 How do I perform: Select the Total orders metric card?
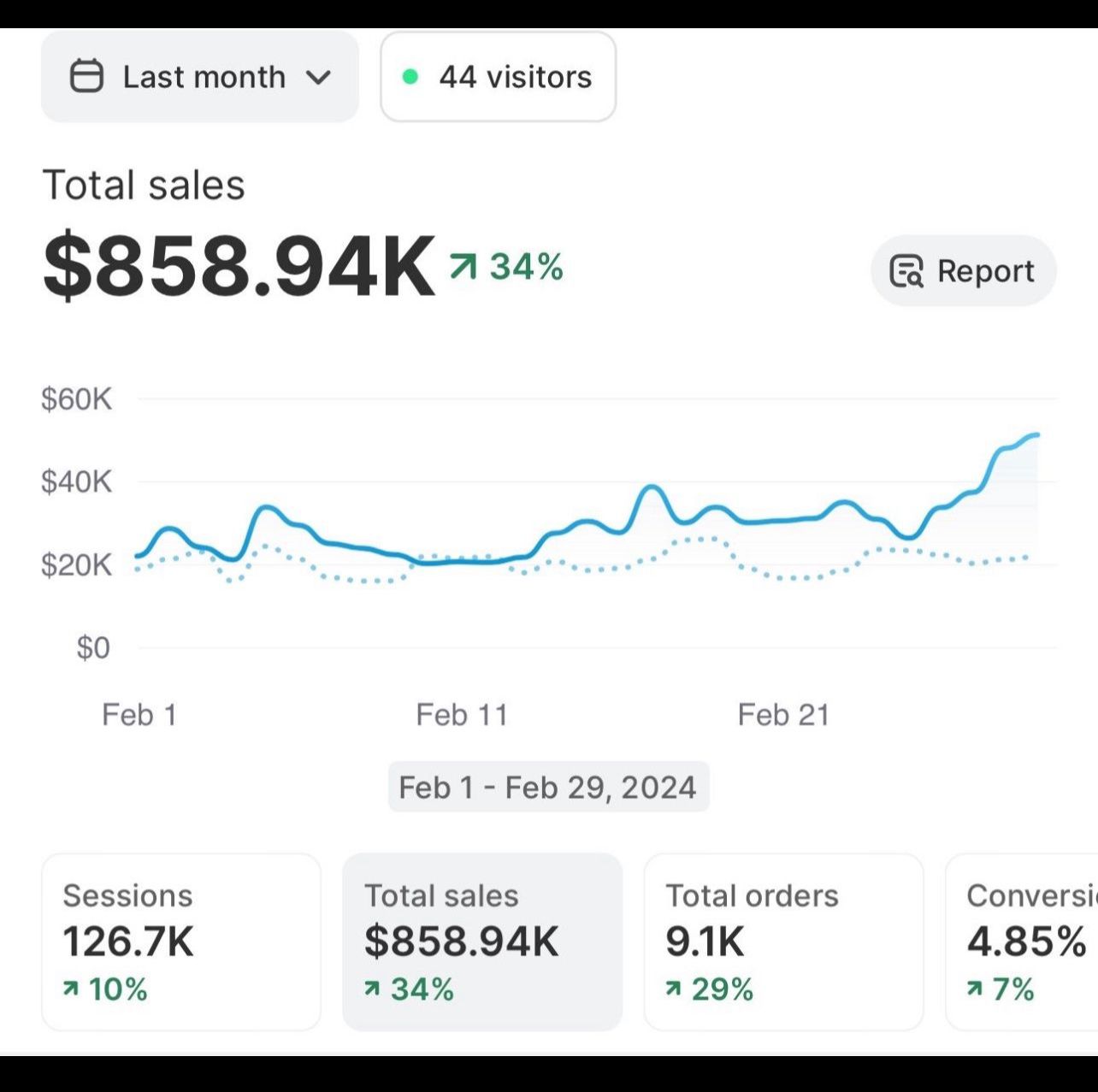(x=783, y=941)
